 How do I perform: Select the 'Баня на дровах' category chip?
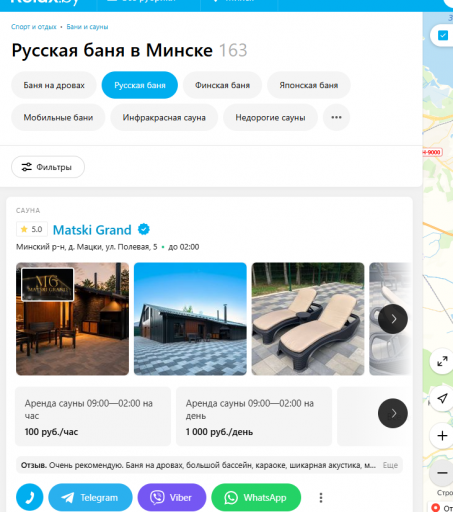(54, 85)
